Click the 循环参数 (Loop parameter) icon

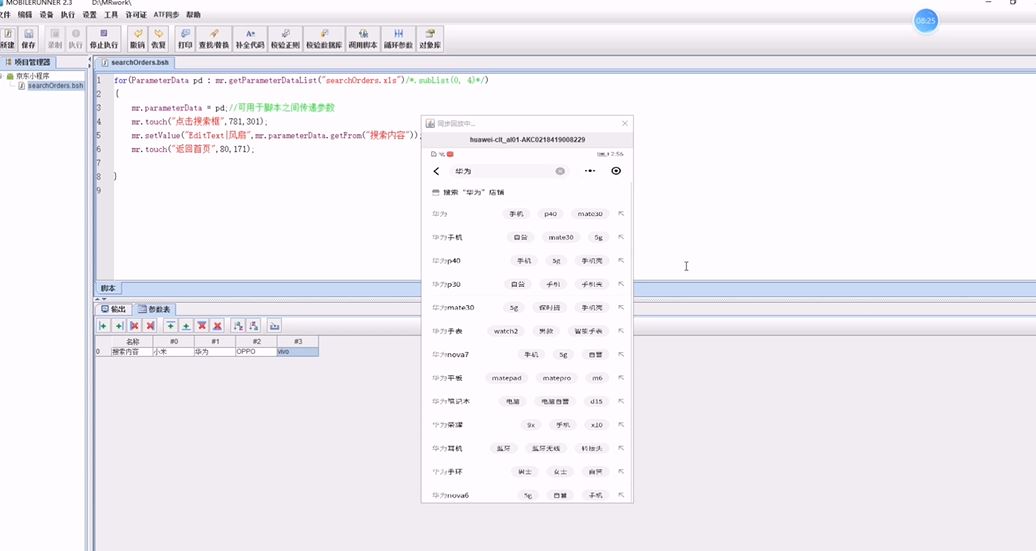pyautogui.click(x=398, y=39)
